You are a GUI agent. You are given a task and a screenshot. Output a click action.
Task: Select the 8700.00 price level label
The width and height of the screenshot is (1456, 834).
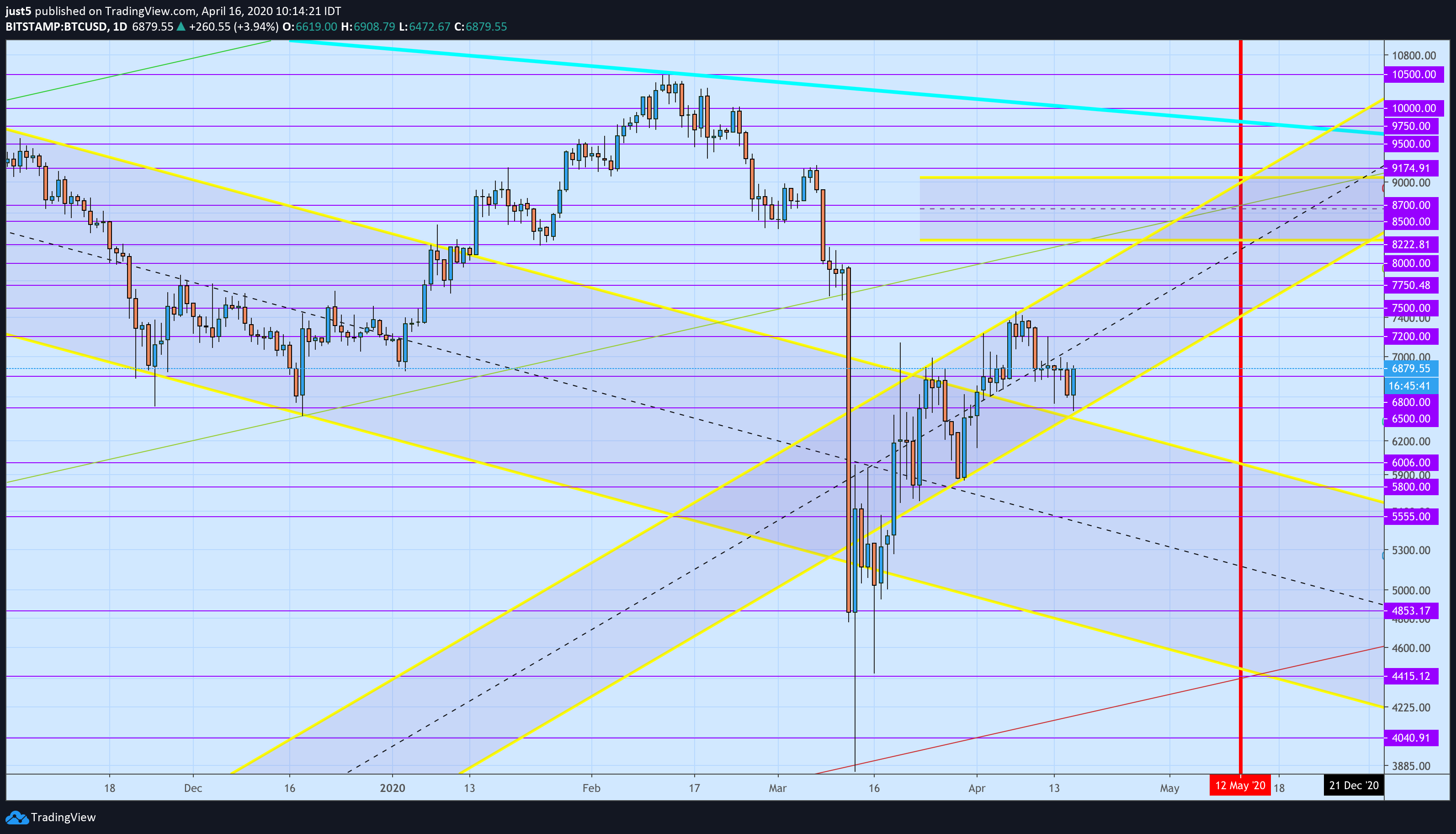(1411, 205)
